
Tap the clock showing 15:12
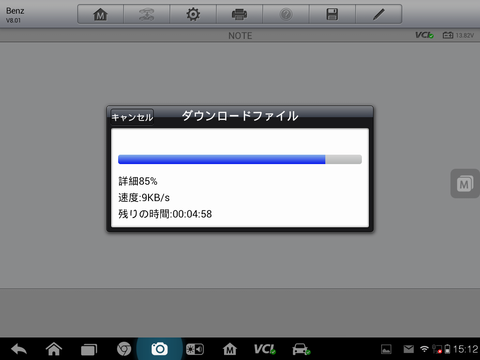coord(466,349)
